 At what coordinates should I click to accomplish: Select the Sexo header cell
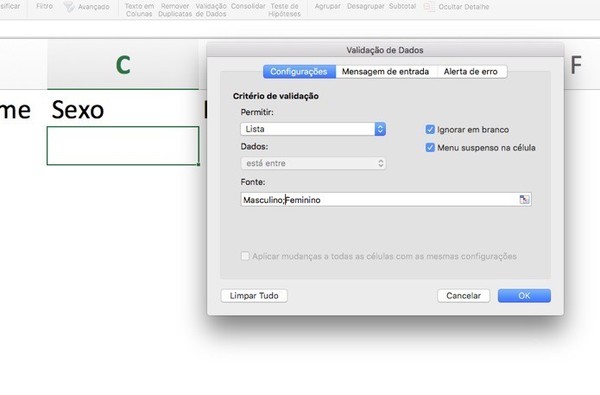[123, 109]
